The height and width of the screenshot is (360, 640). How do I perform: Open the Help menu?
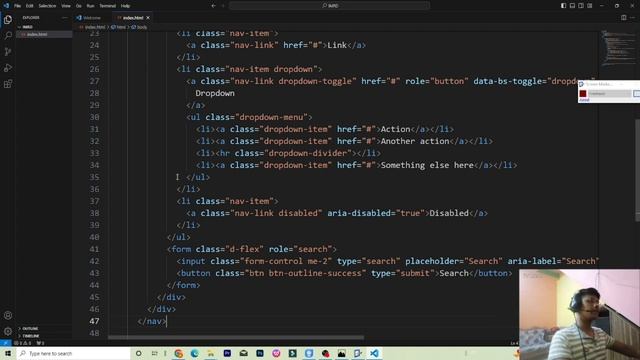(x=125, y=6)
